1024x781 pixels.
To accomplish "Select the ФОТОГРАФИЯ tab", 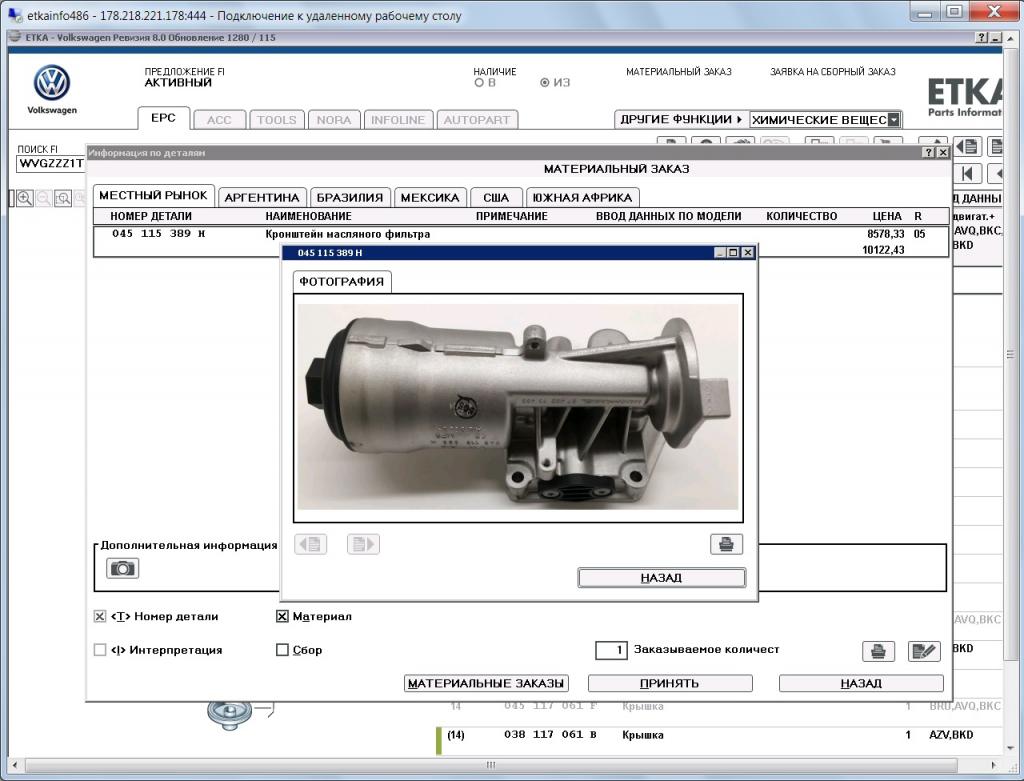I will click(342, 281).
